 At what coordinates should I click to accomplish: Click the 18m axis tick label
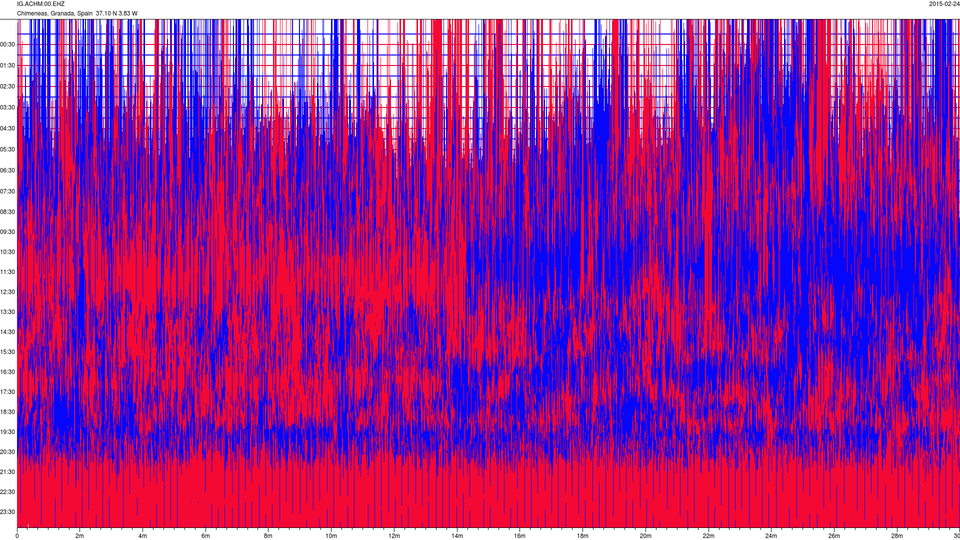582,536
